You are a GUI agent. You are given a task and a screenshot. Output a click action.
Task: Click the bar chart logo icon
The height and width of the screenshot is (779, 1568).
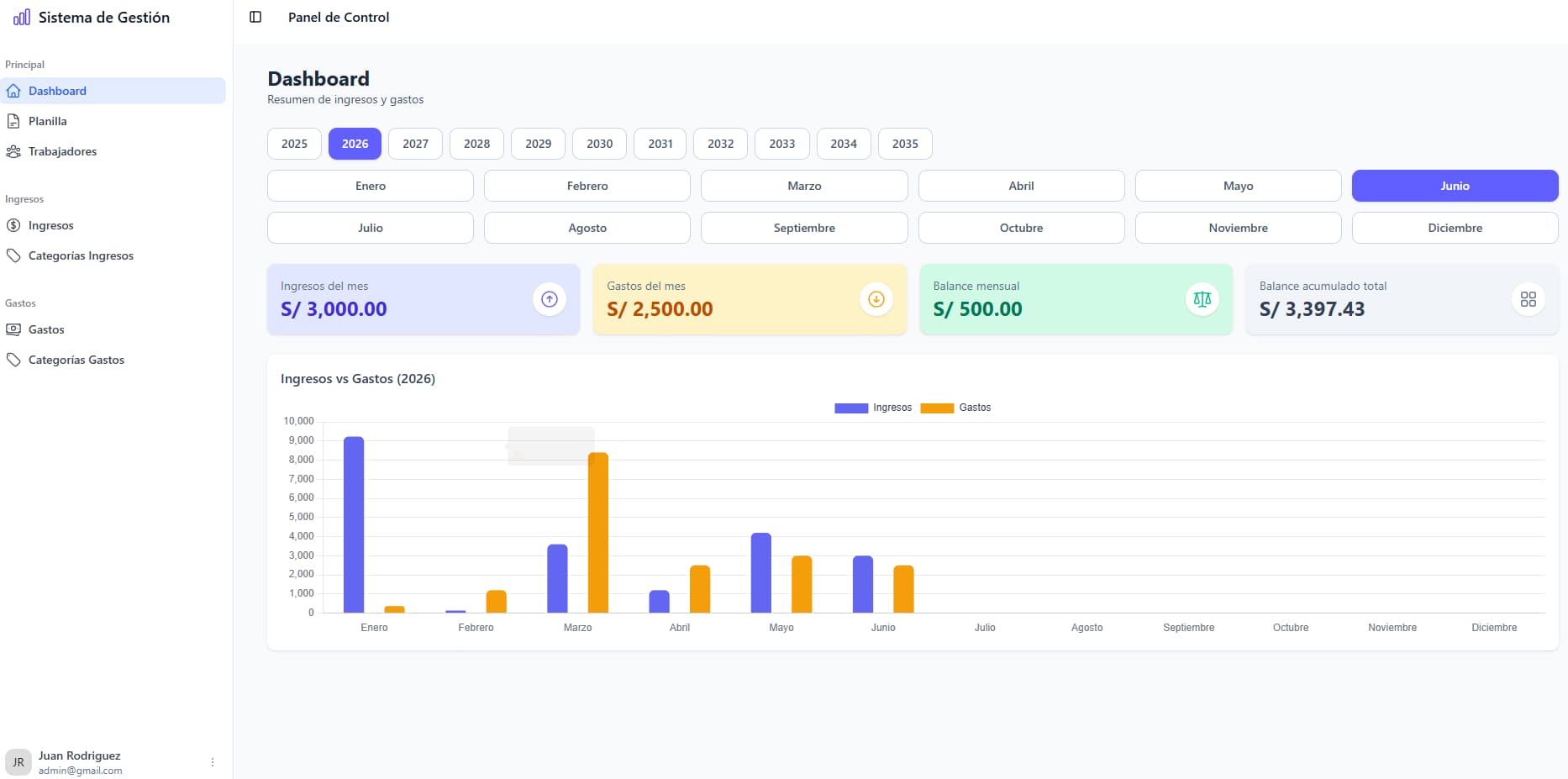pyautogui.click(x=22, y=17)
